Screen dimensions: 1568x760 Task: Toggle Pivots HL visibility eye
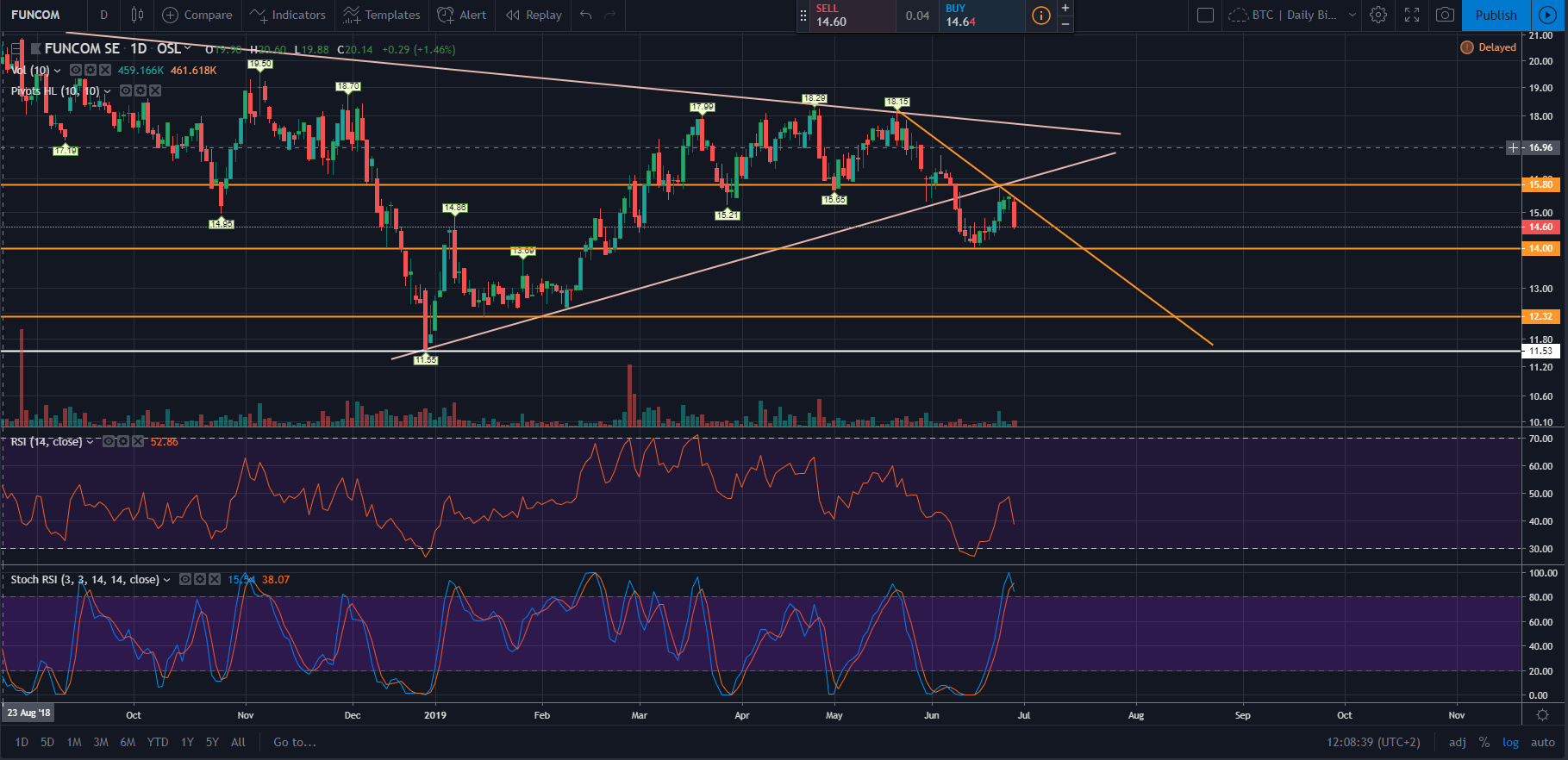tap(126, 90)
